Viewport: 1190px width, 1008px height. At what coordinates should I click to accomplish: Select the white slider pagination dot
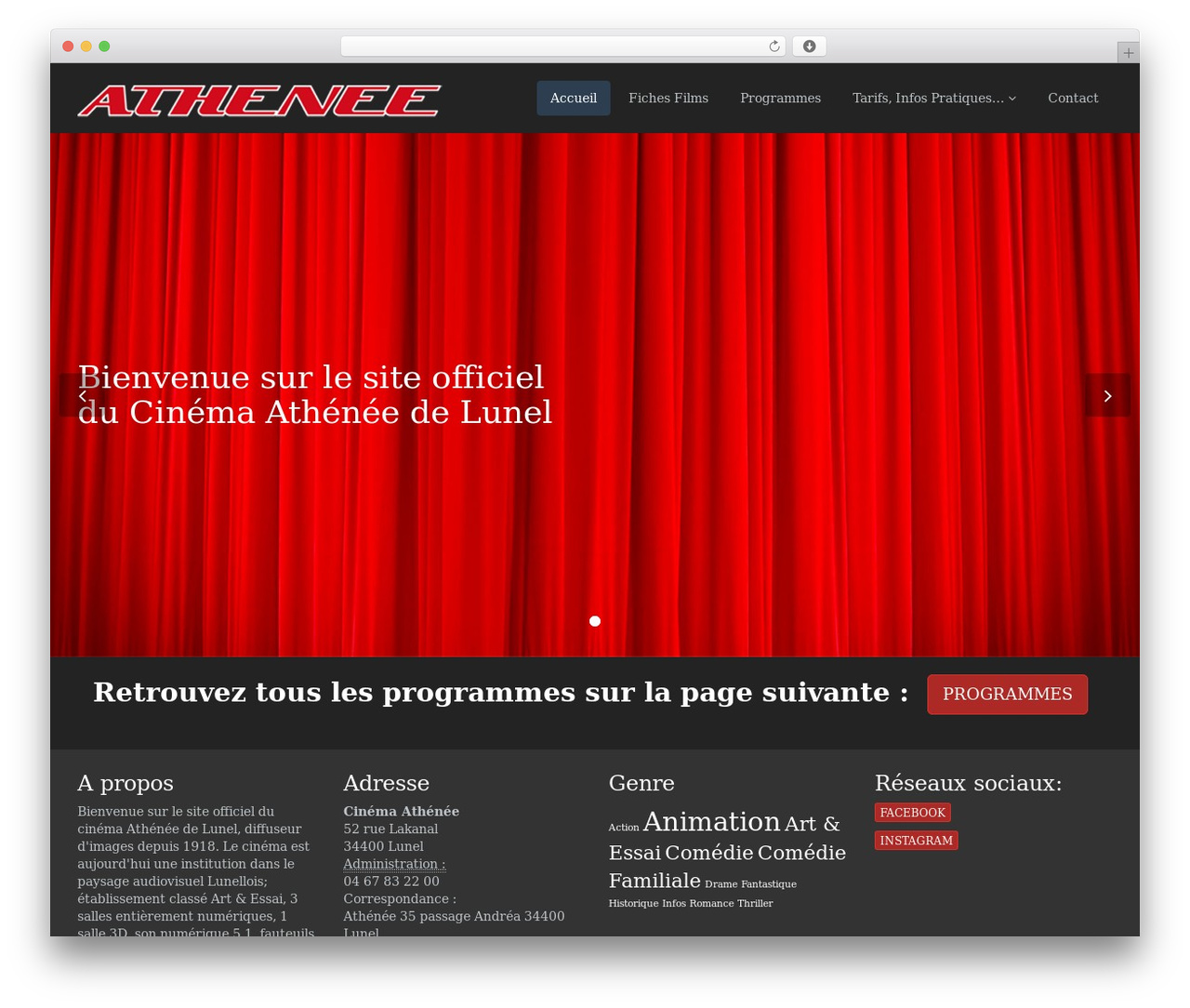click(595, 621)
